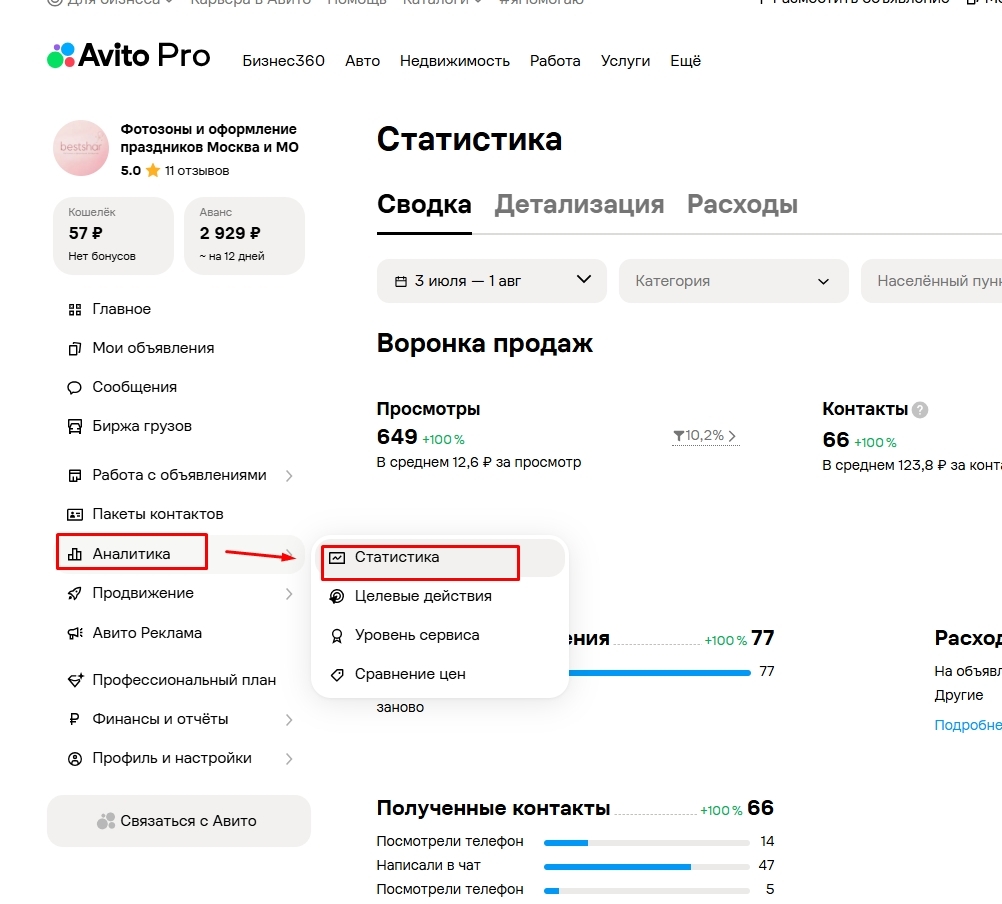This screenshot has width=1002, height=904.
Task: Switch to the Детализация tab
Action: point(579,204)
